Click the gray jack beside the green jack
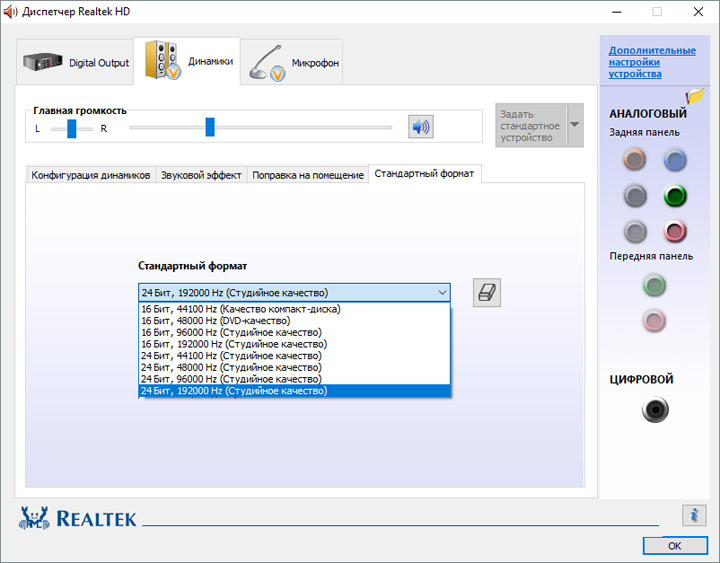 pyautogui.click(x=635, y=196)
